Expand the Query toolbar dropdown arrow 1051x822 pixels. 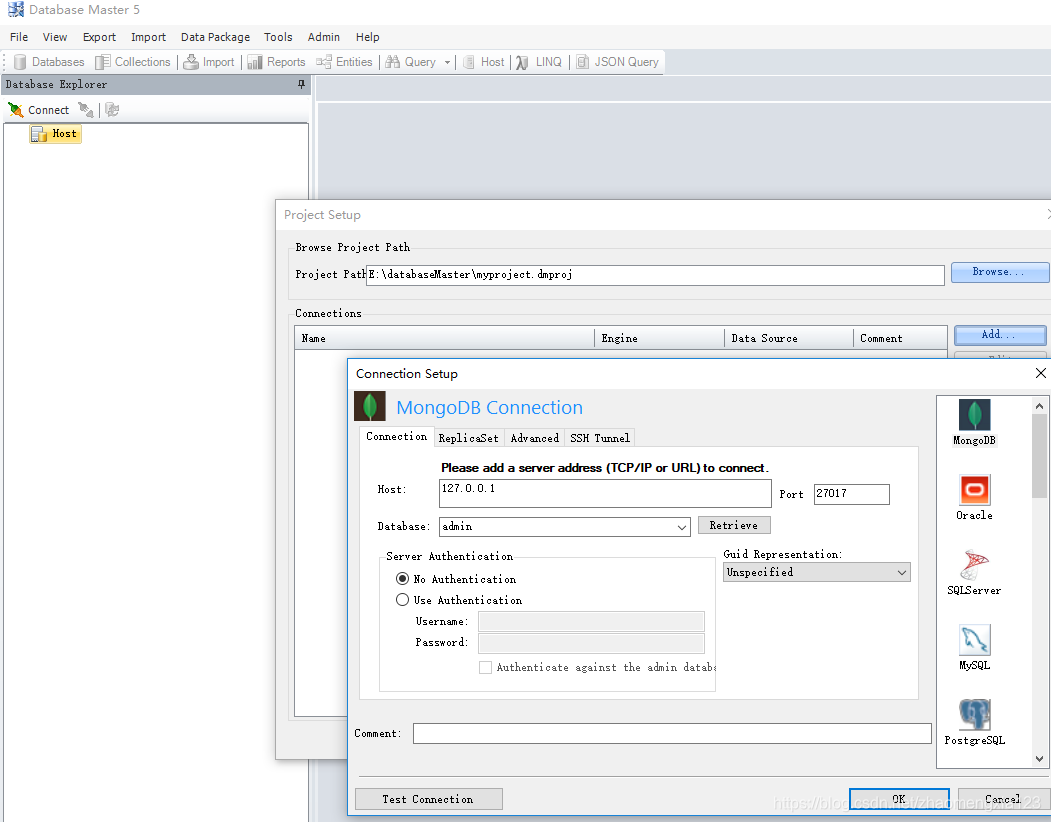tap(447, 62)
